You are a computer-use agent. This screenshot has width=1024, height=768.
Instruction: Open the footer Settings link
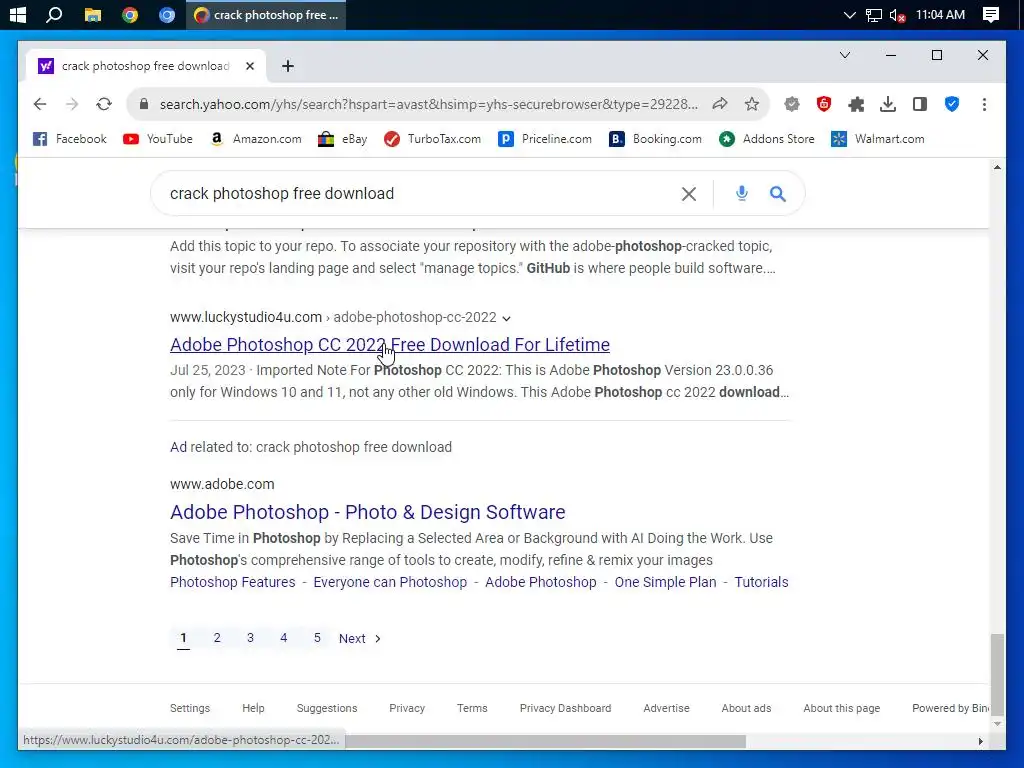coord(190,708)
